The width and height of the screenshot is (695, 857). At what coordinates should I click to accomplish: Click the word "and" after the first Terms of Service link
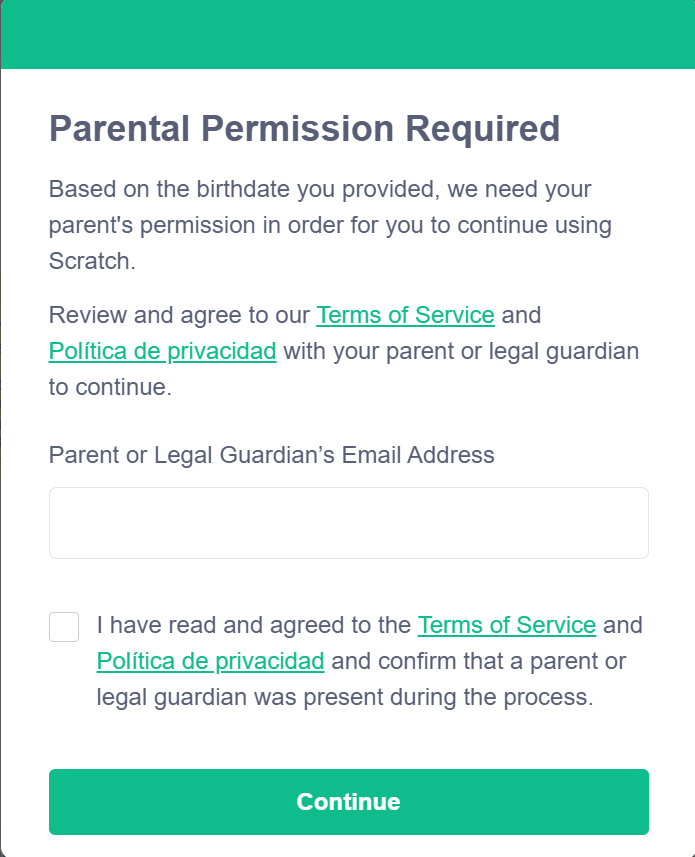[x=521, y=315]
